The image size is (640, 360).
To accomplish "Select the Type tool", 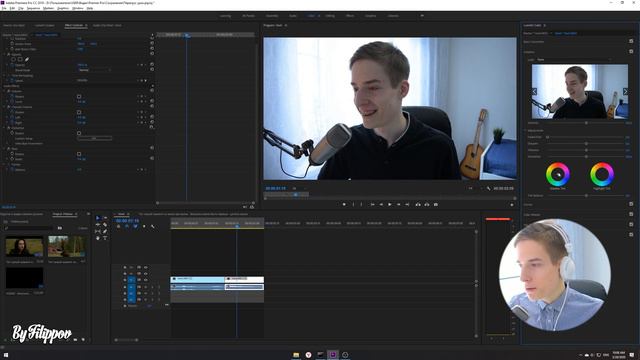I will point(105,238).
